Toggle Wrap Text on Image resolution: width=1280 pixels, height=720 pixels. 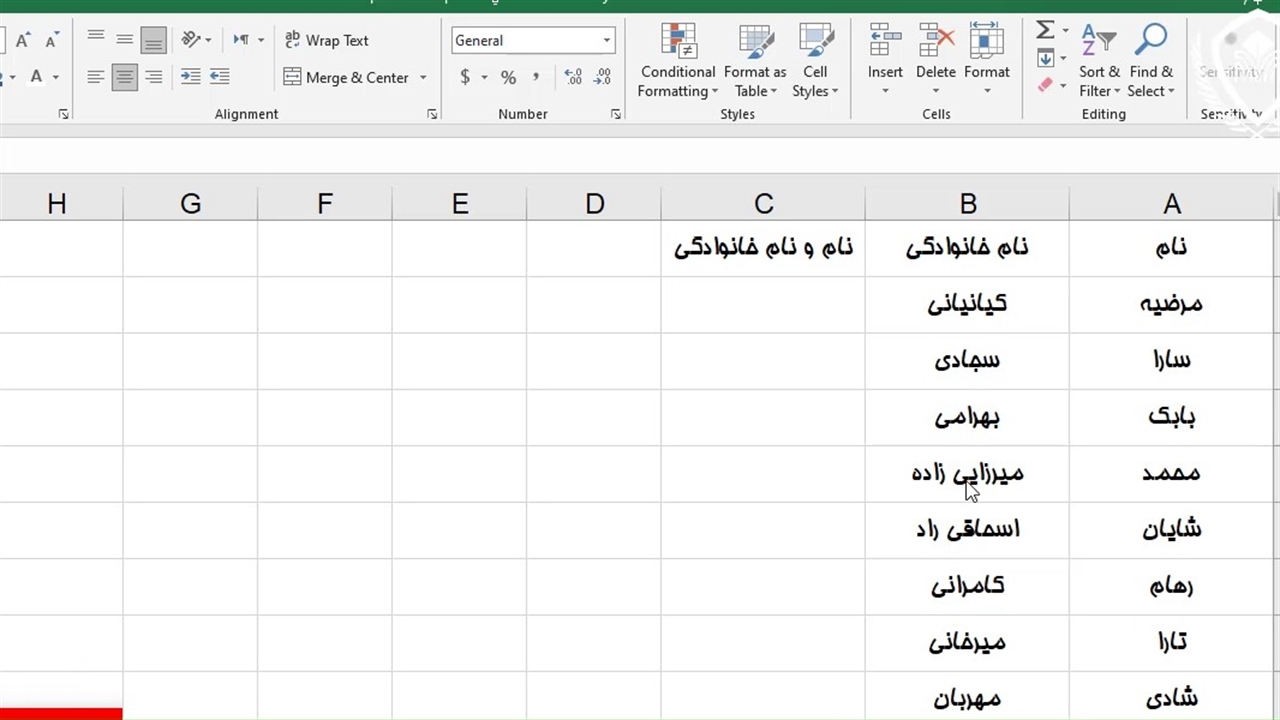tap(326, 41)
